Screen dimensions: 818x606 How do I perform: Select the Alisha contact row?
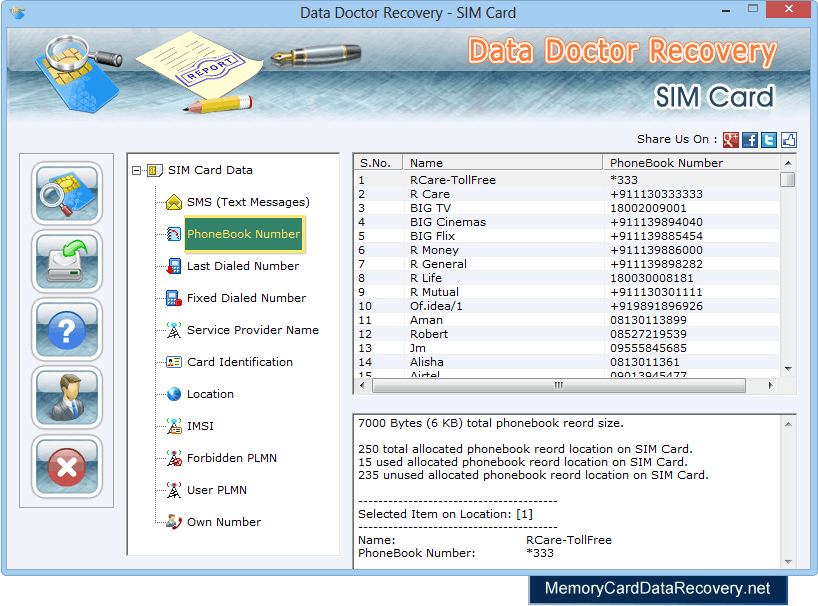click(x=567, y=362)
